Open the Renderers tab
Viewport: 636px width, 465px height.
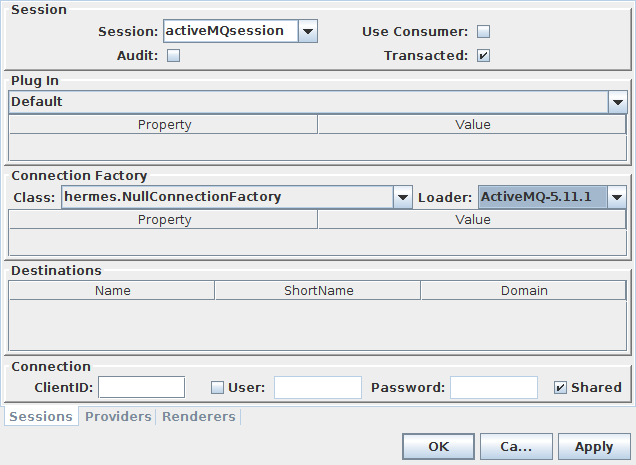pos(199,416)
